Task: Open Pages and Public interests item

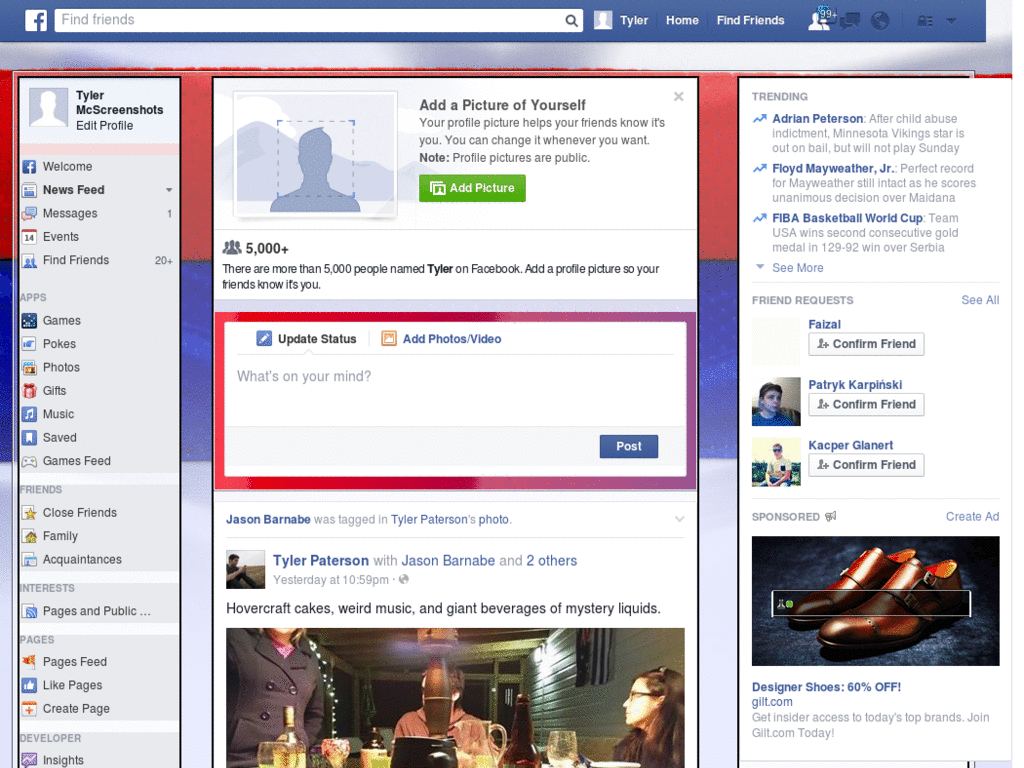Action: [x=98, y=611]
